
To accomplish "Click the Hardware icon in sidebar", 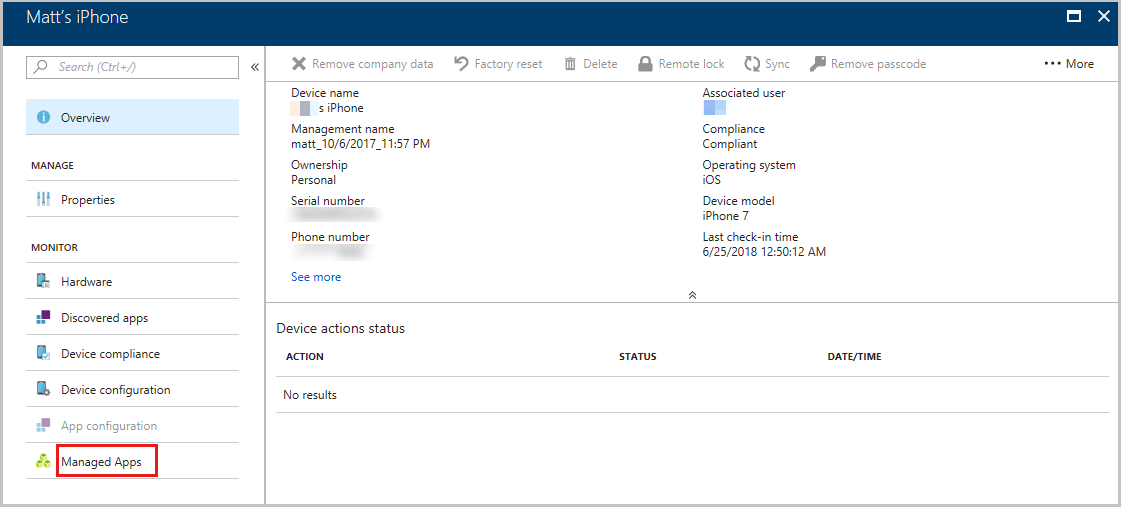I will (x=43, y=282).
